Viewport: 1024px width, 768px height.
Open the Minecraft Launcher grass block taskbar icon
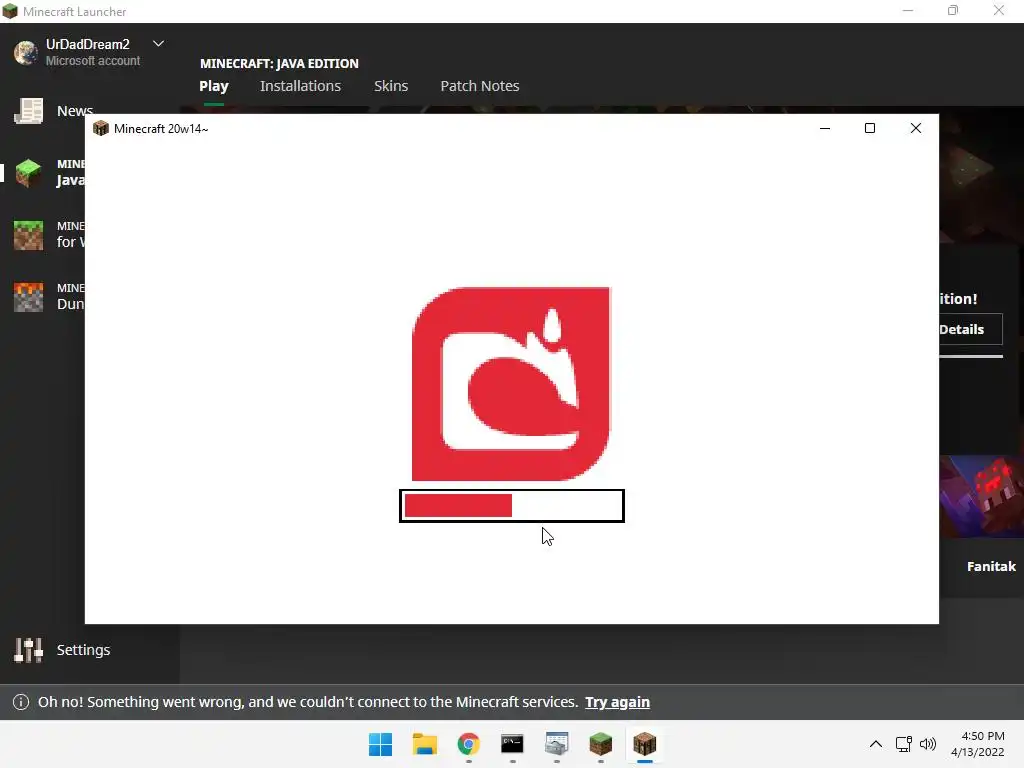600,744
